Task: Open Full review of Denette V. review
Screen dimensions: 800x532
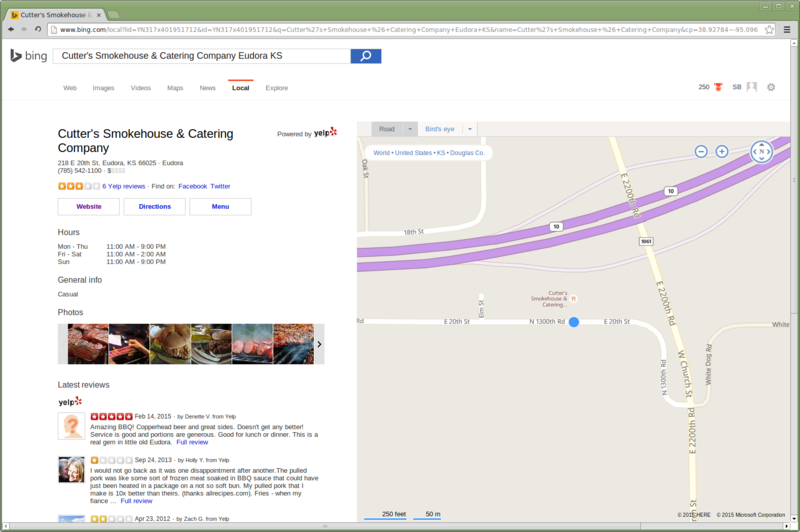Action: (192, 442)
